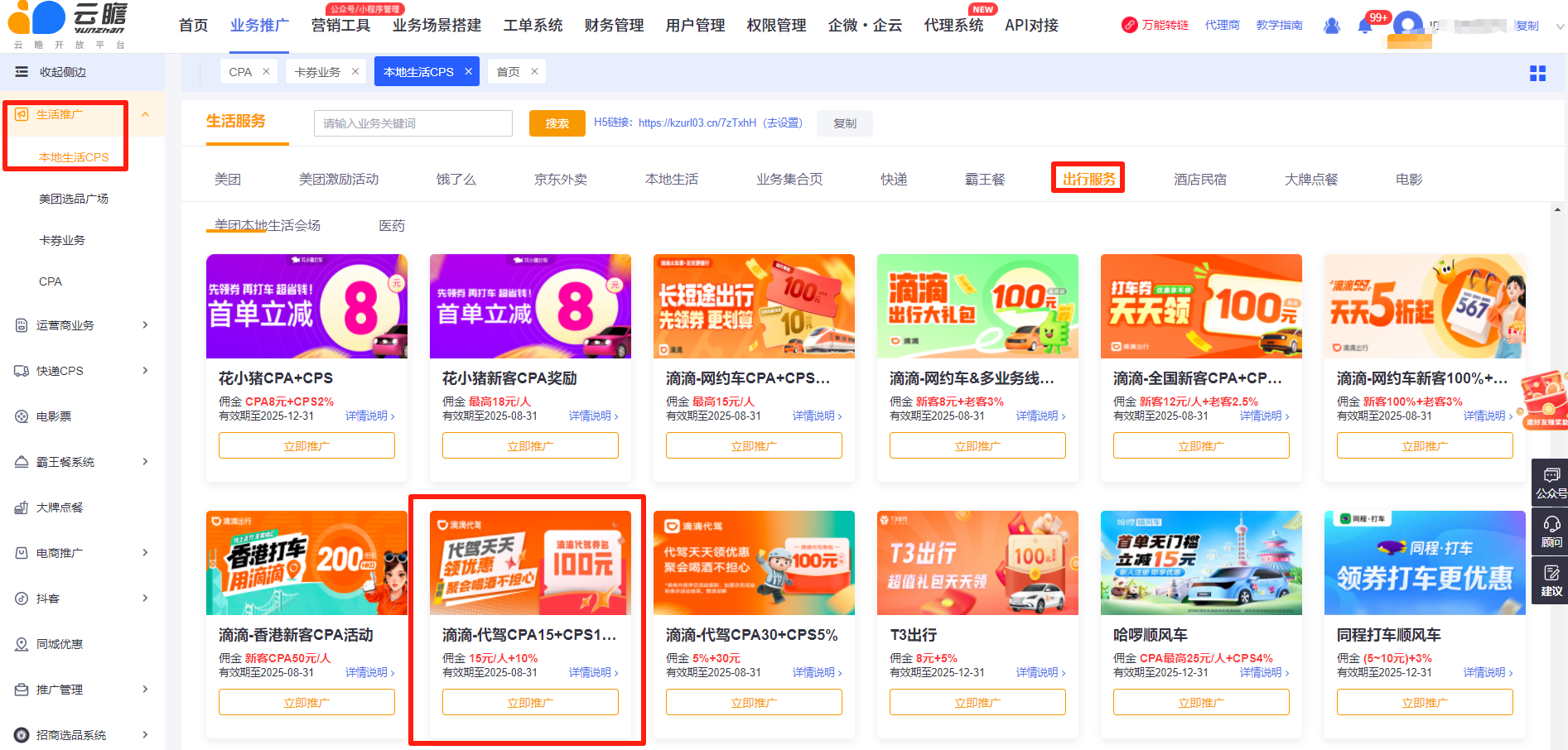The image size is (1568, 750).
Task: Expand the 推广管理 sidebar chevron
Action: point(145,690)
